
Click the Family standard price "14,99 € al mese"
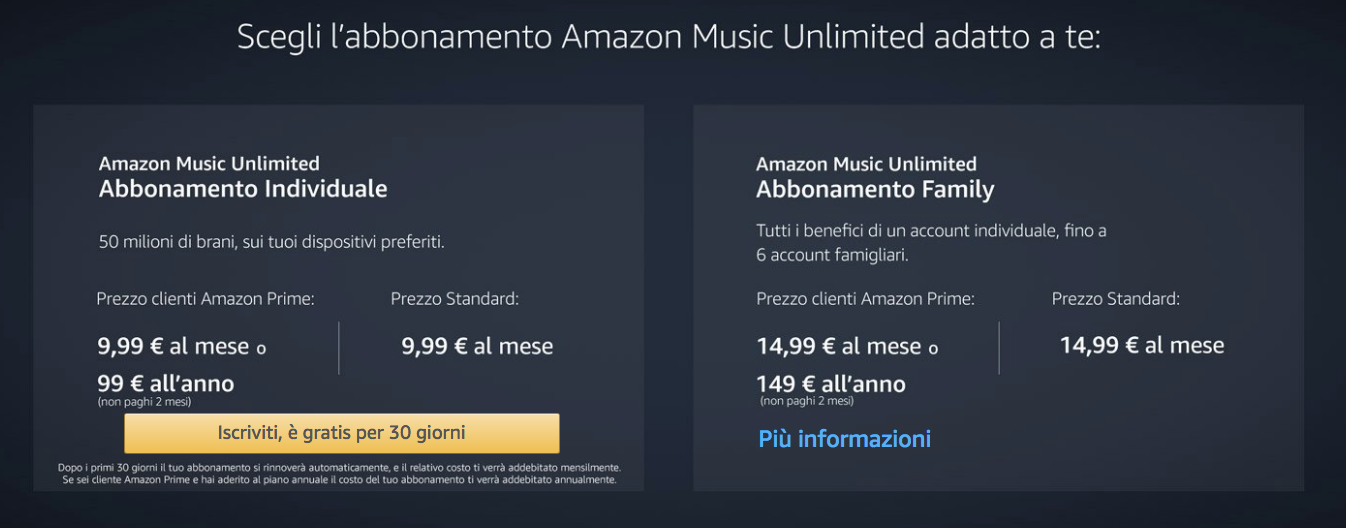[1142, 346]
